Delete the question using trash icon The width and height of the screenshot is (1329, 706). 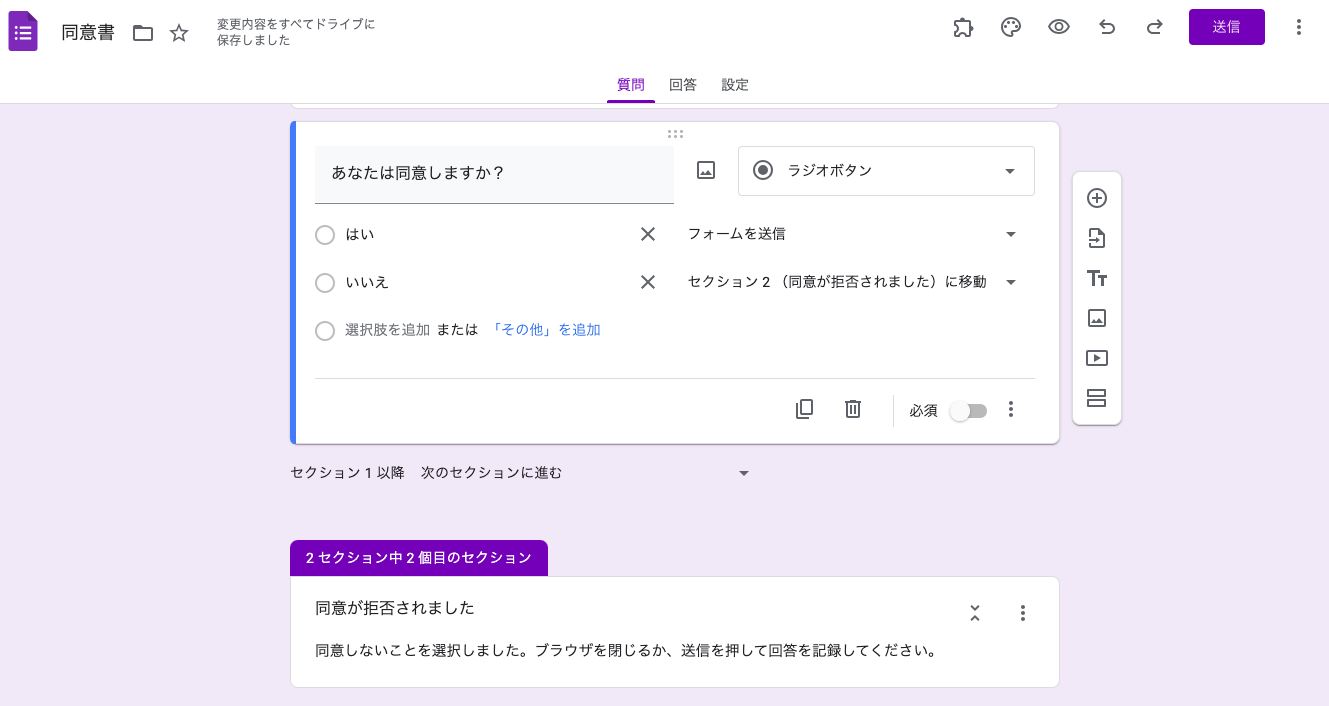tap(853, 409)
